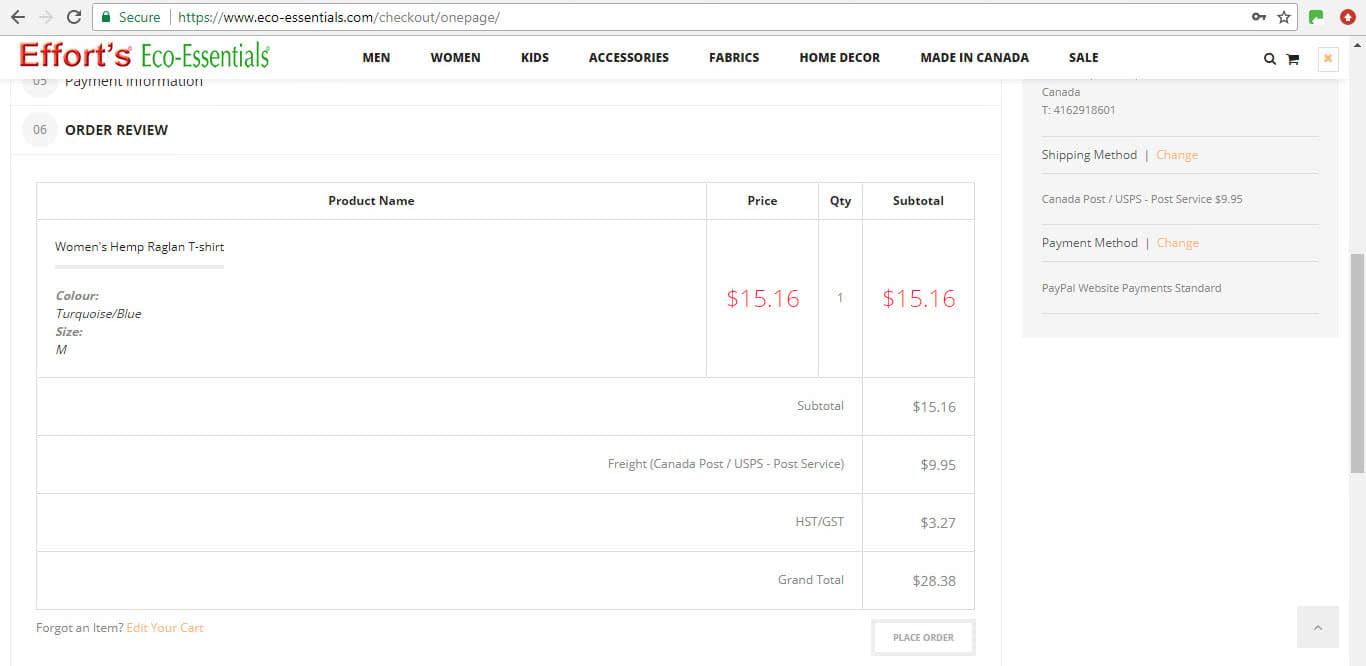Open the WOMEN category menu
The image size is (1366, 666).
(455, 58)
